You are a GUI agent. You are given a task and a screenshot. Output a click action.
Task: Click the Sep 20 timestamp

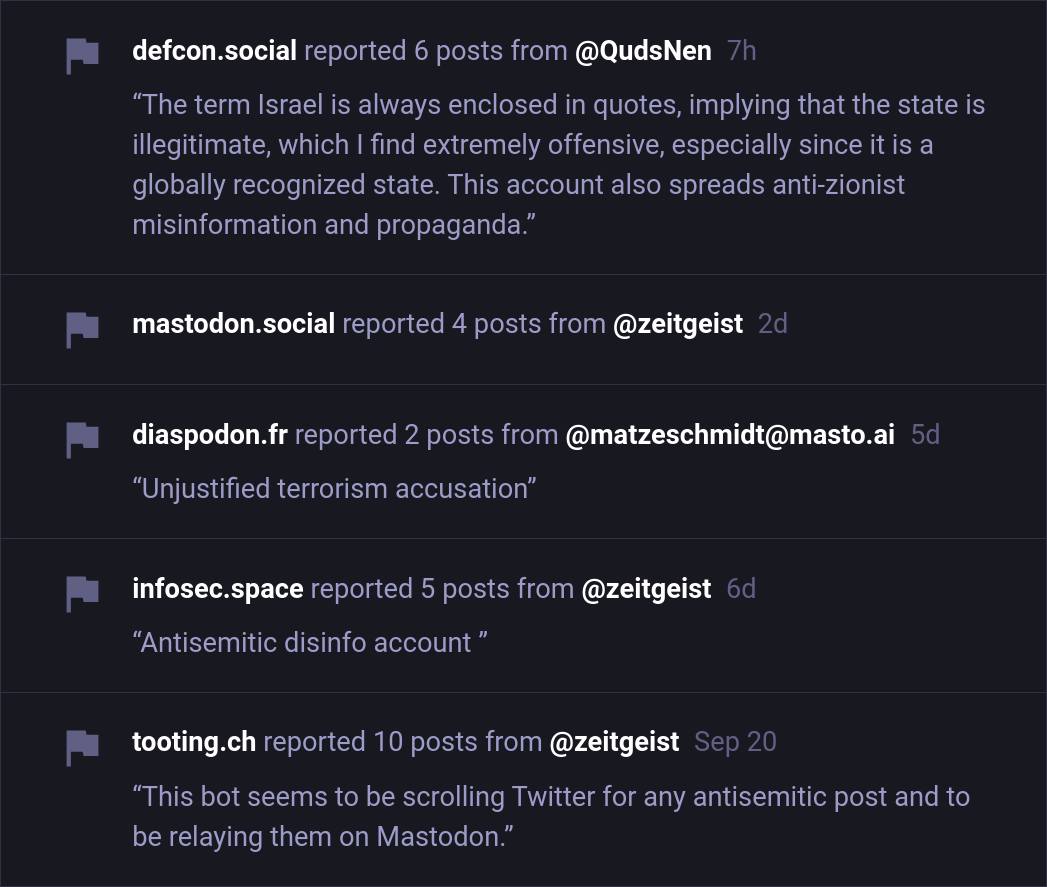coord(735,742)
